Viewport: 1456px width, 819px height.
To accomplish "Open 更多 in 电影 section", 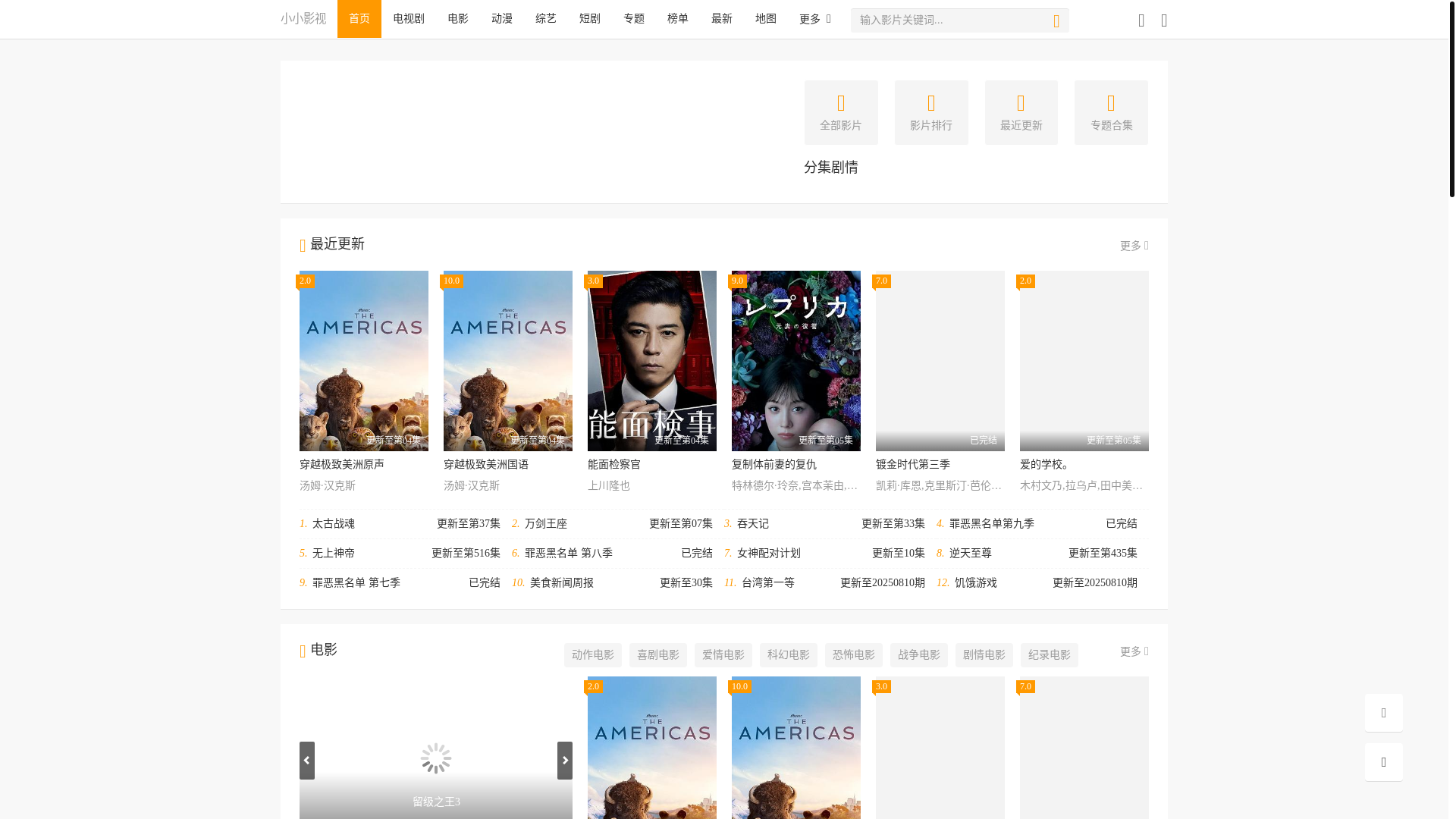I will pyautogui.click(x=1134, y=651).
